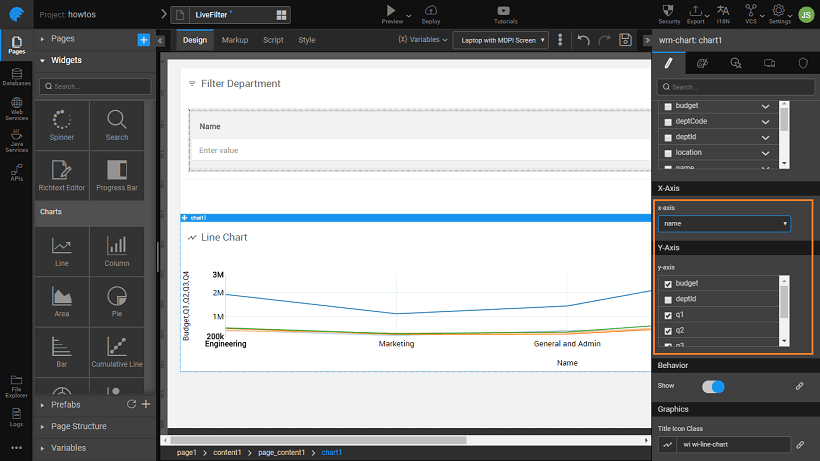Expand the Page Structure section
This screenshot has width=820, height=461.
tap(79, 426)
